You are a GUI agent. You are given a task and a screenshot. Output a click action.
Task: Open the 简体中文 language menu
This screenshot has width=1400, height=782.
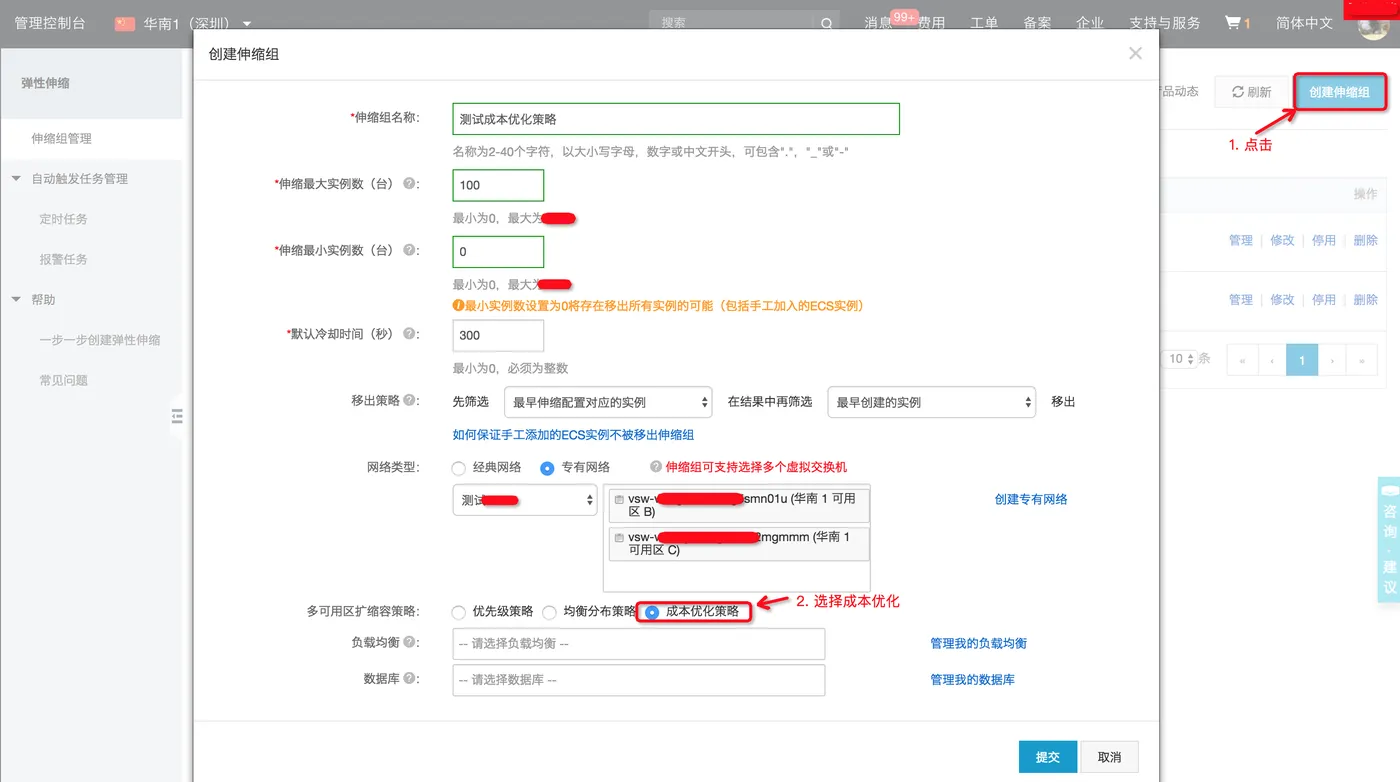[x=1304, y=23]
